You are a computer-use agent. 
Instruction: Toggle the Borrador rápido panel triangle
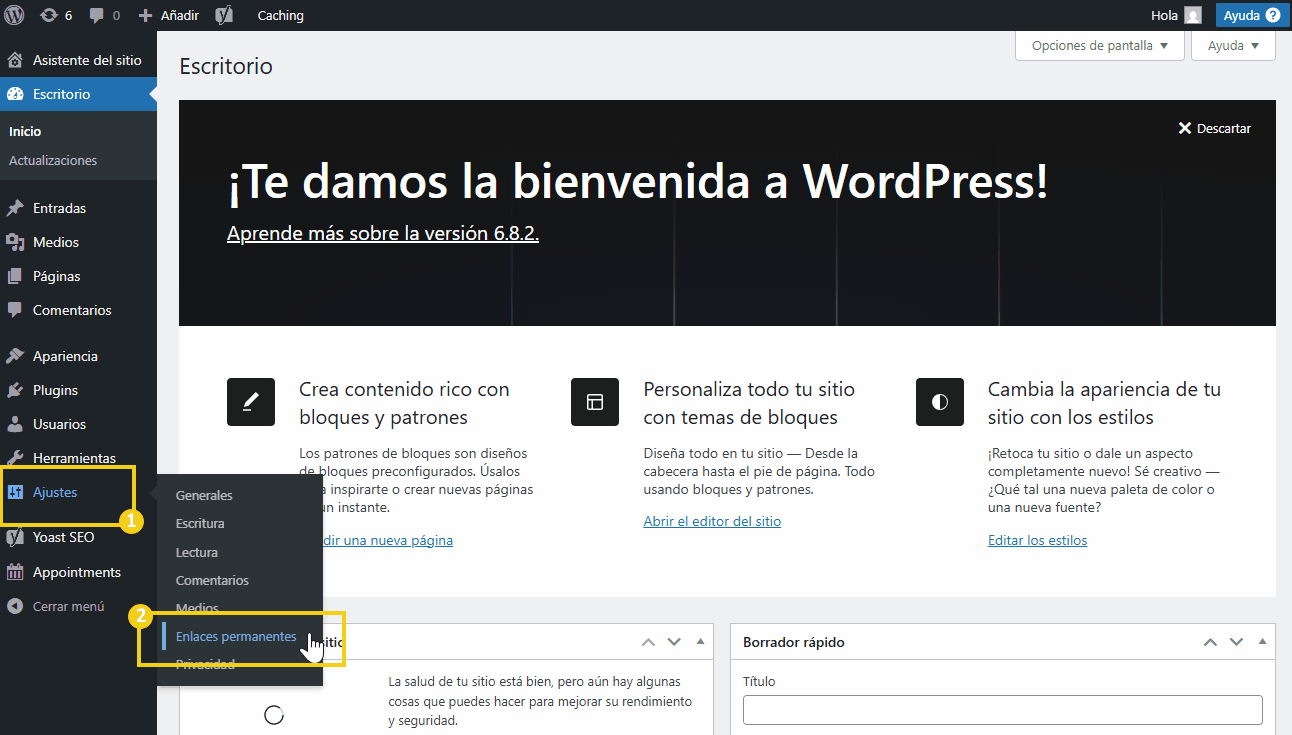(x=1262, y=641)
